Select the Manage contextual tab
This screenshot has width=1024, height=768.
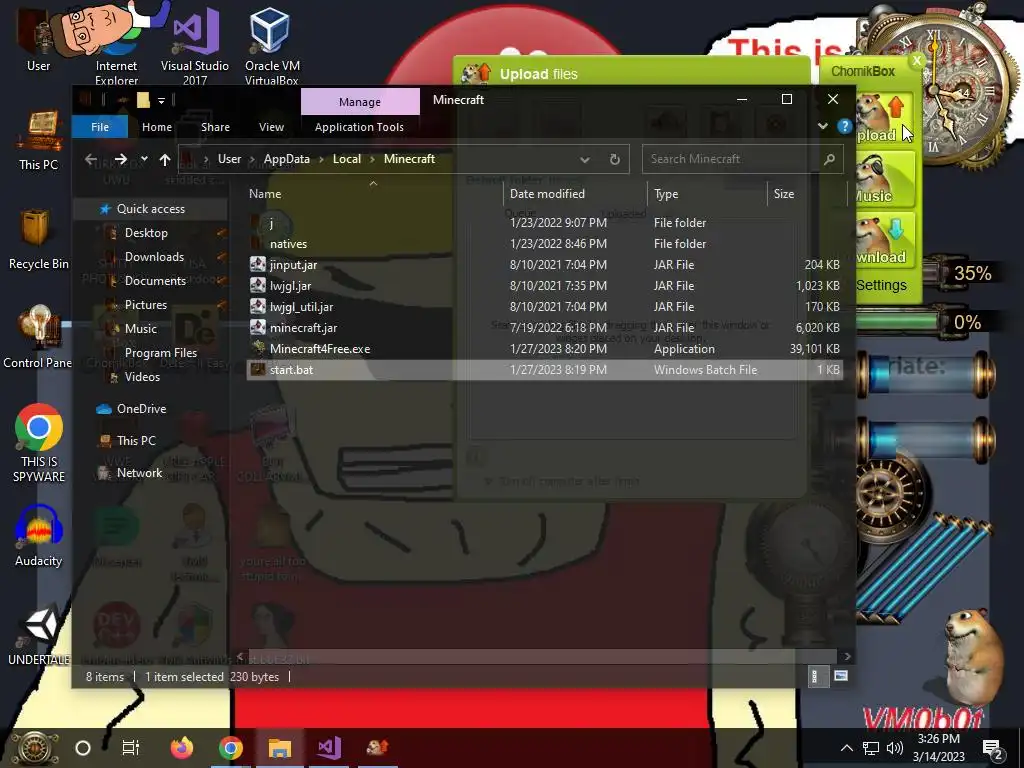pyautogui.click(x=360, y=102)
